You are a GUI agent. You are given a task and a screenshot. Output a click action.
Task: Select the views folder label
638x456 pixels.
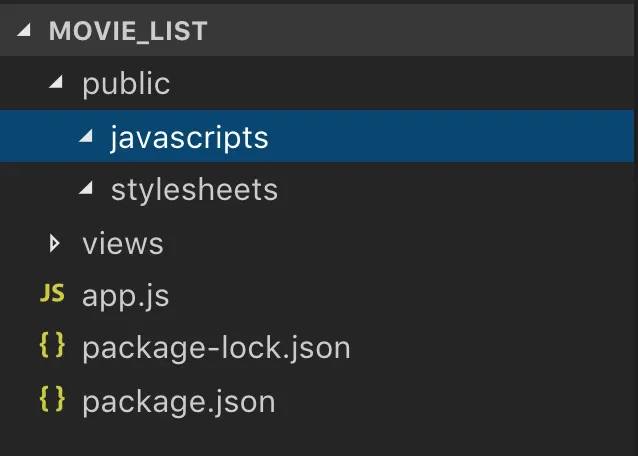[122, 243]
